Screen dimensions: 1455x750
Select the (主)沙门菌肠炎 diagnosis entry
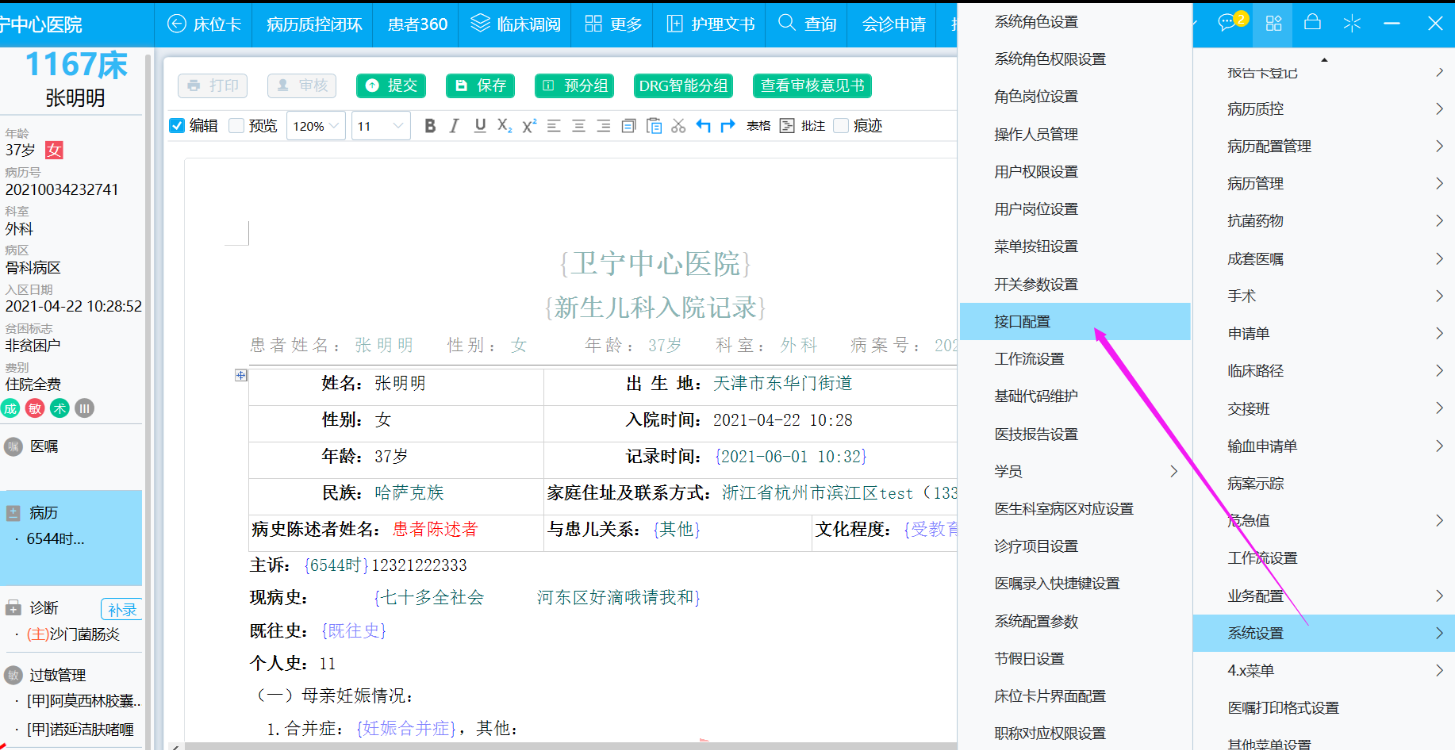[x=71, y=634]
